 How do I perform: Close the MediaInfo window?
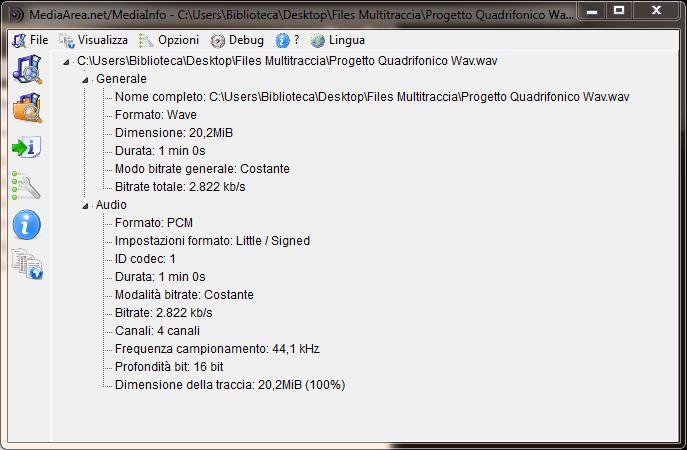coord(656,11)
